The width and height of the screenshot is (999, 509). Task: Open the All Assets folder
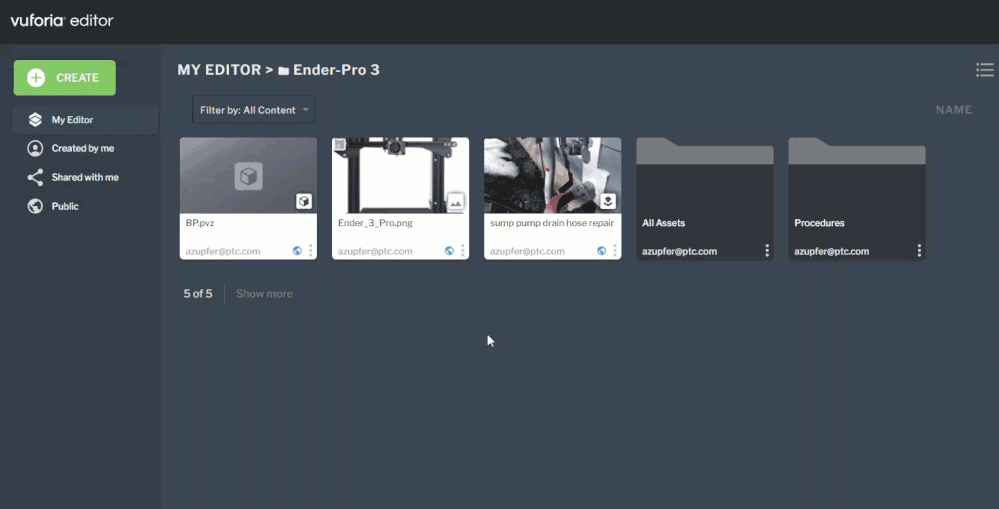click(x=705, y=198)
